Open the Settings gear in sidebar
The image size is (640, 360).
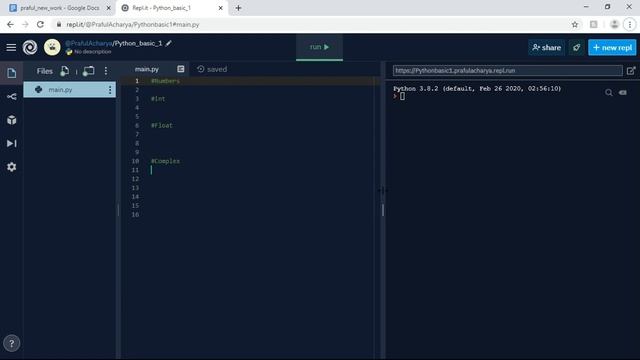11,167
